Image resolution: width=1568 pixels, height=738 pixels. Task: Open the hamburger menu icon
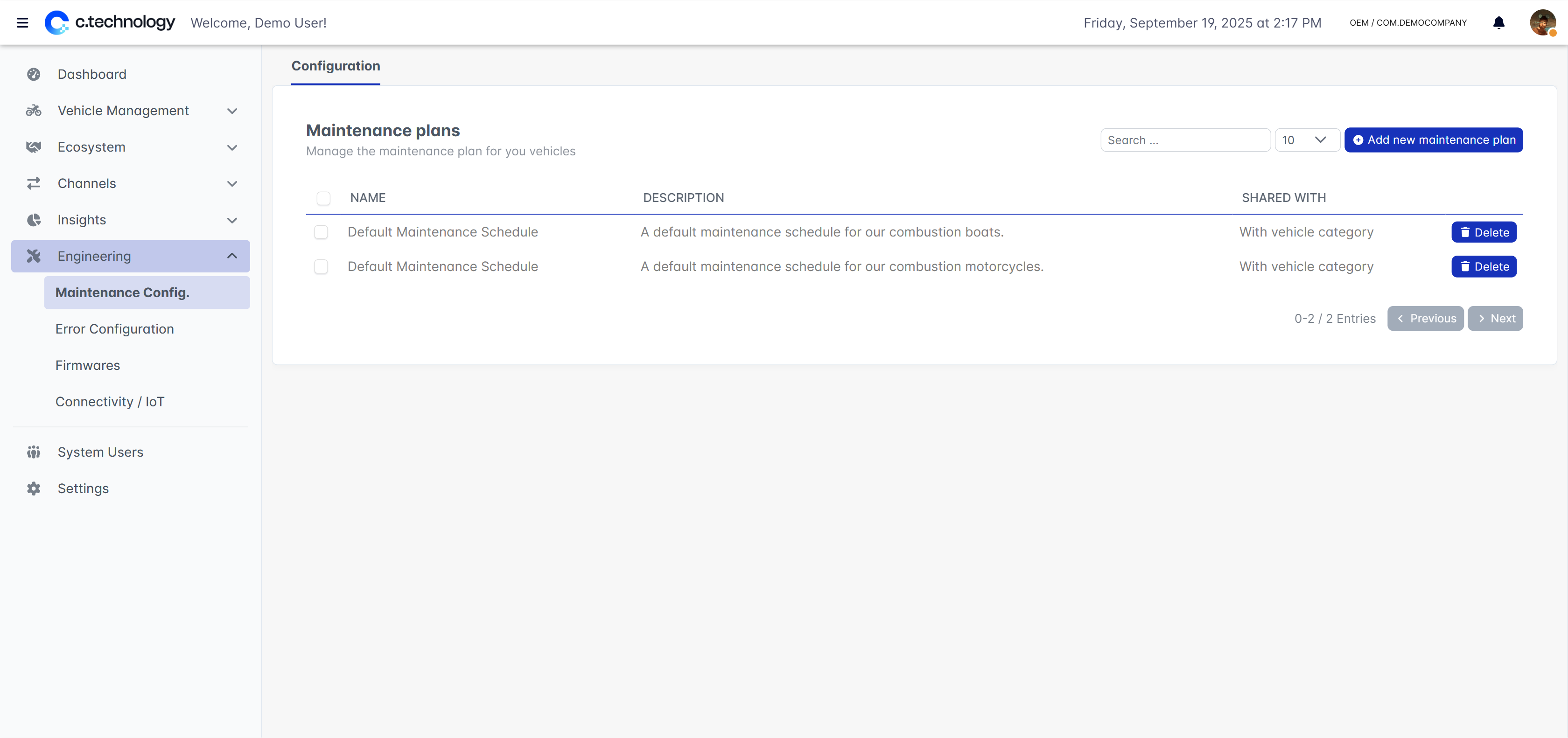(22, 23)
